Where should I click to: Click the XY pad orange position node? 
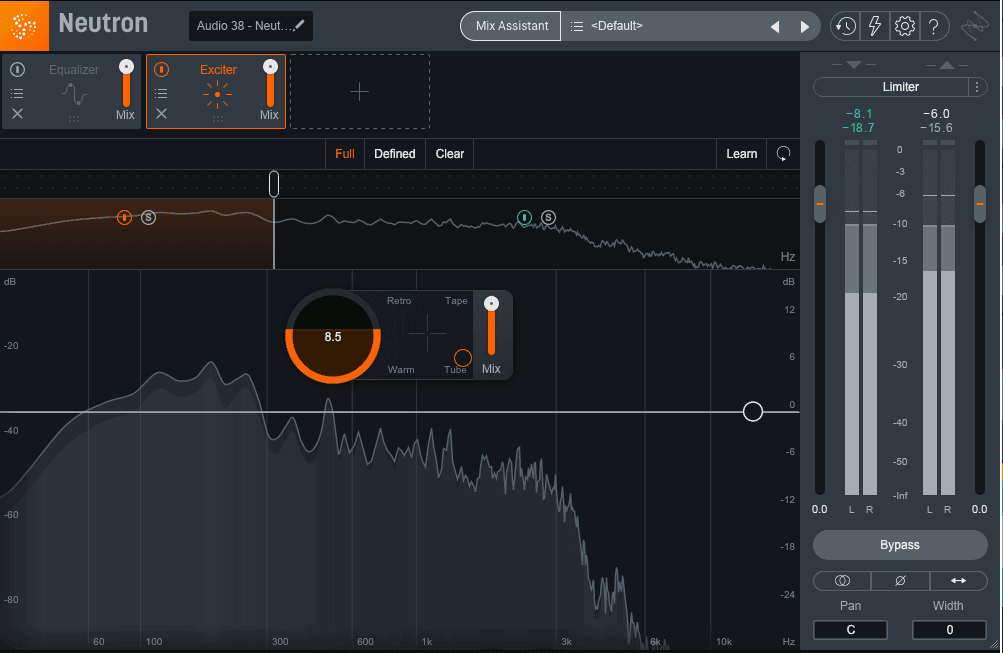(x=462, y=358)
